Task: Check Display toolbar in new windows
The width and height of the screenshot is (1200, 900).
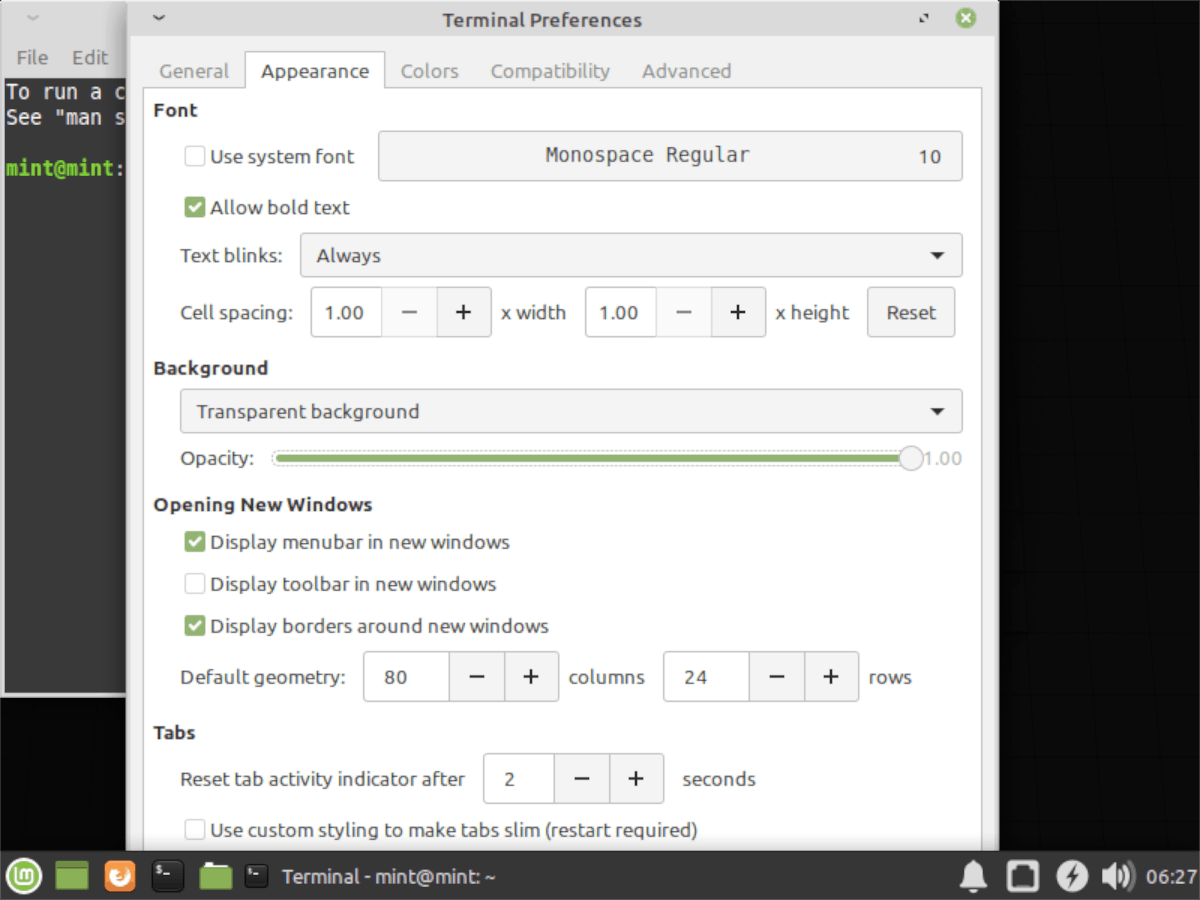Action: point(194,583)
